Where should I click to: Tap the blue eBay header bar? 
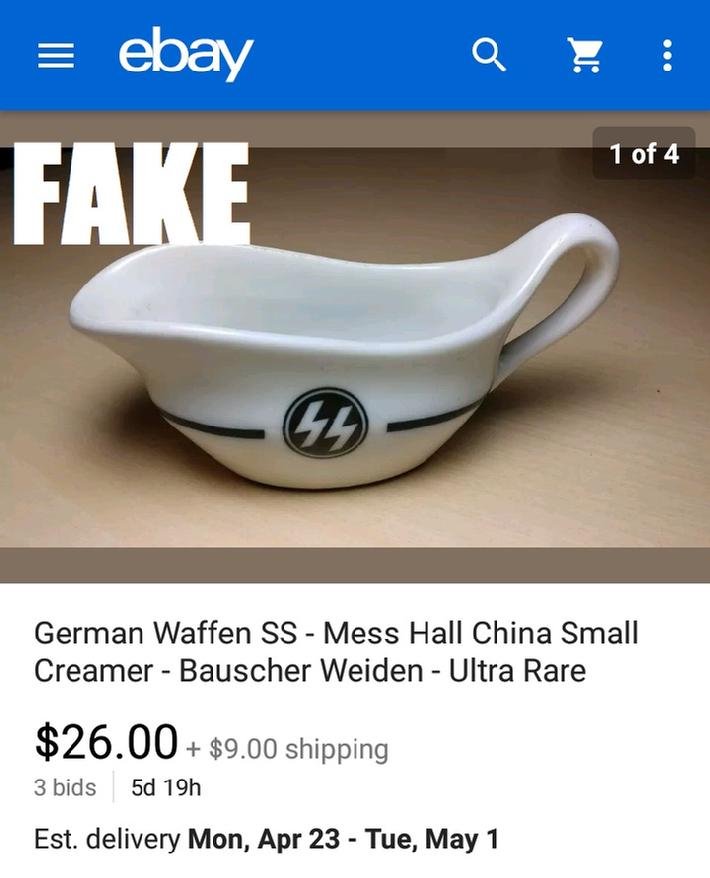coord(355,55)
